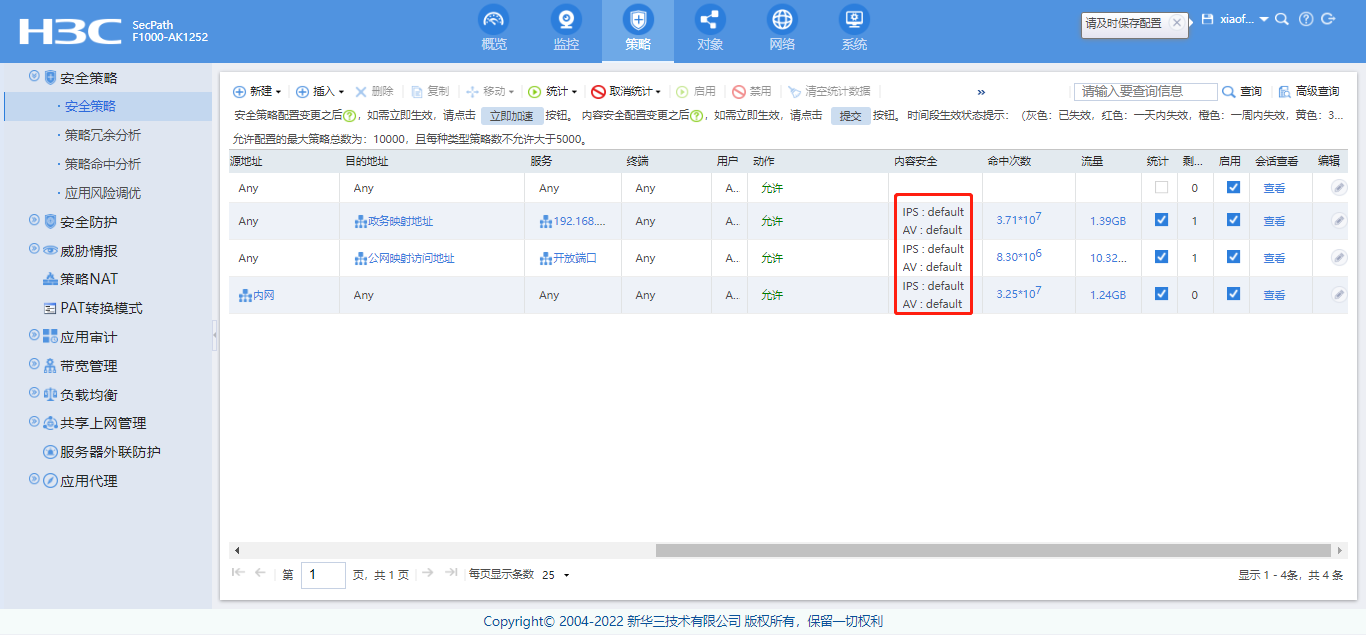Open 策略命中分析 in sidebar

102,164
